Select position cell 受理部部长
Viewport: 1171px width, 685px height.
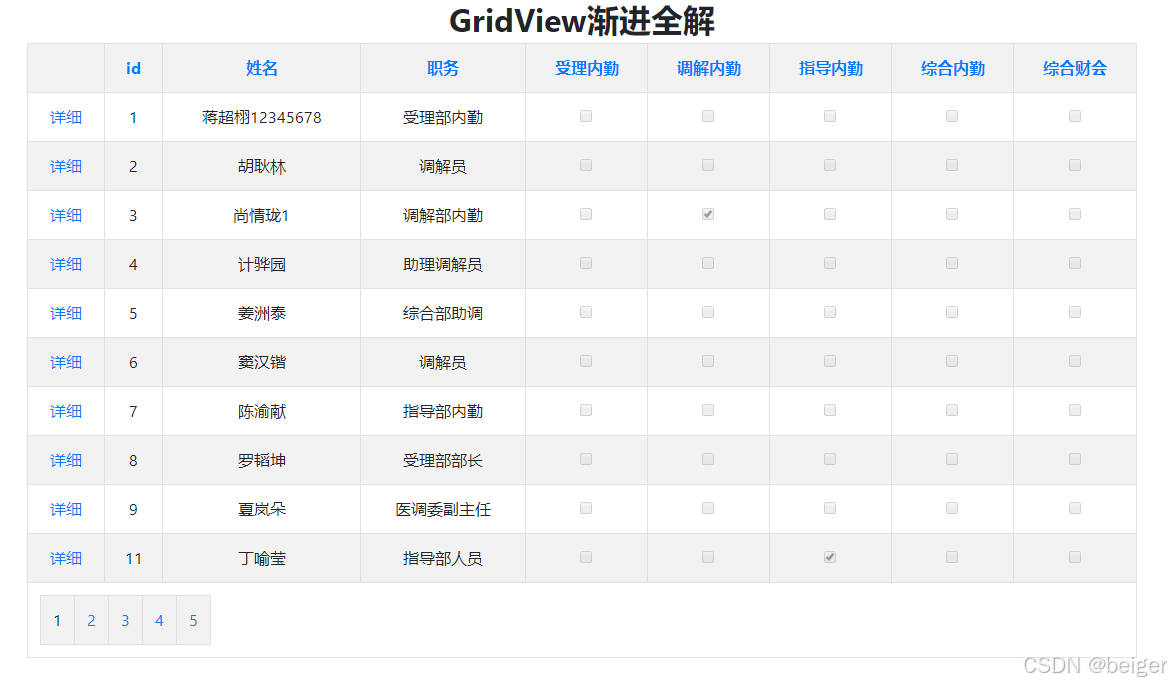[443, 460]
